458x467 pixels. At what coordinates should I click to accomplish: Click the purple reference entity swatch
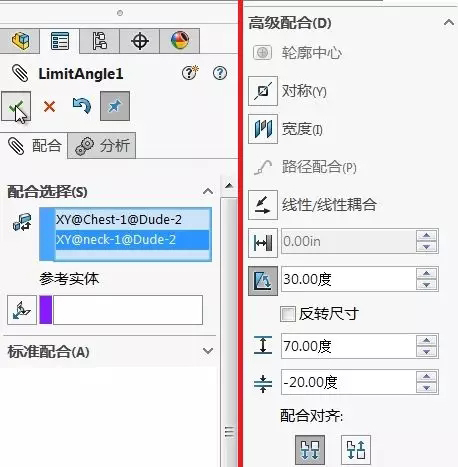click(46, 310)
